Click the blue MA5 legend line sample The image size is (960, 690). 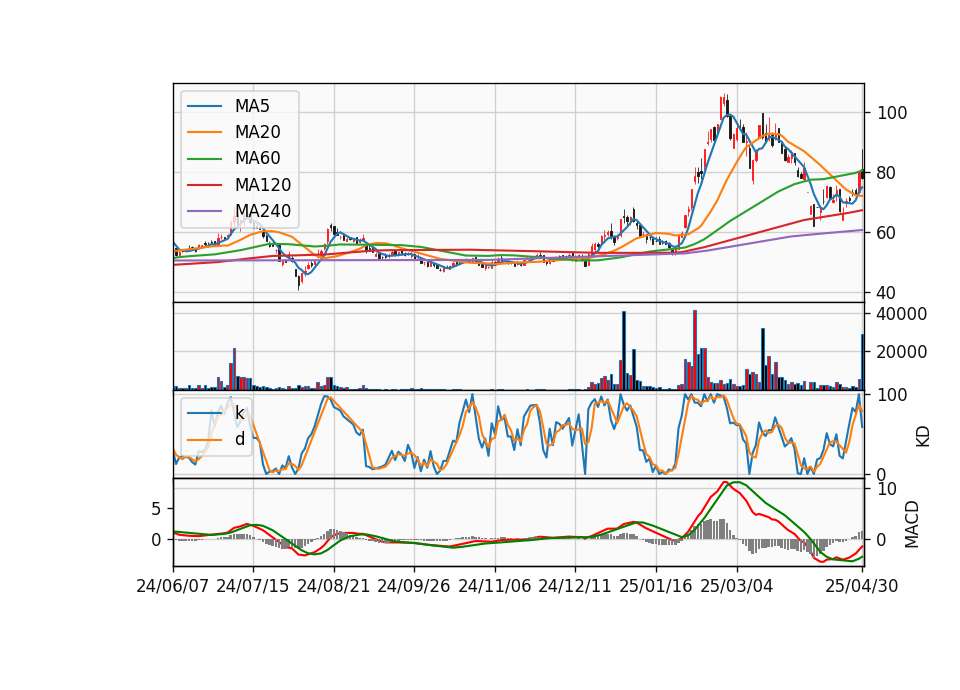tap(204, 107)
